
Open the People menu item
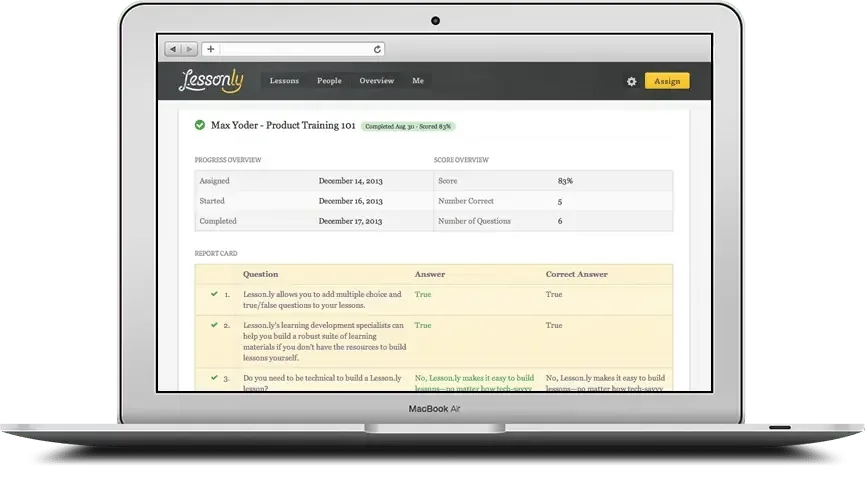tap(329, 81)
